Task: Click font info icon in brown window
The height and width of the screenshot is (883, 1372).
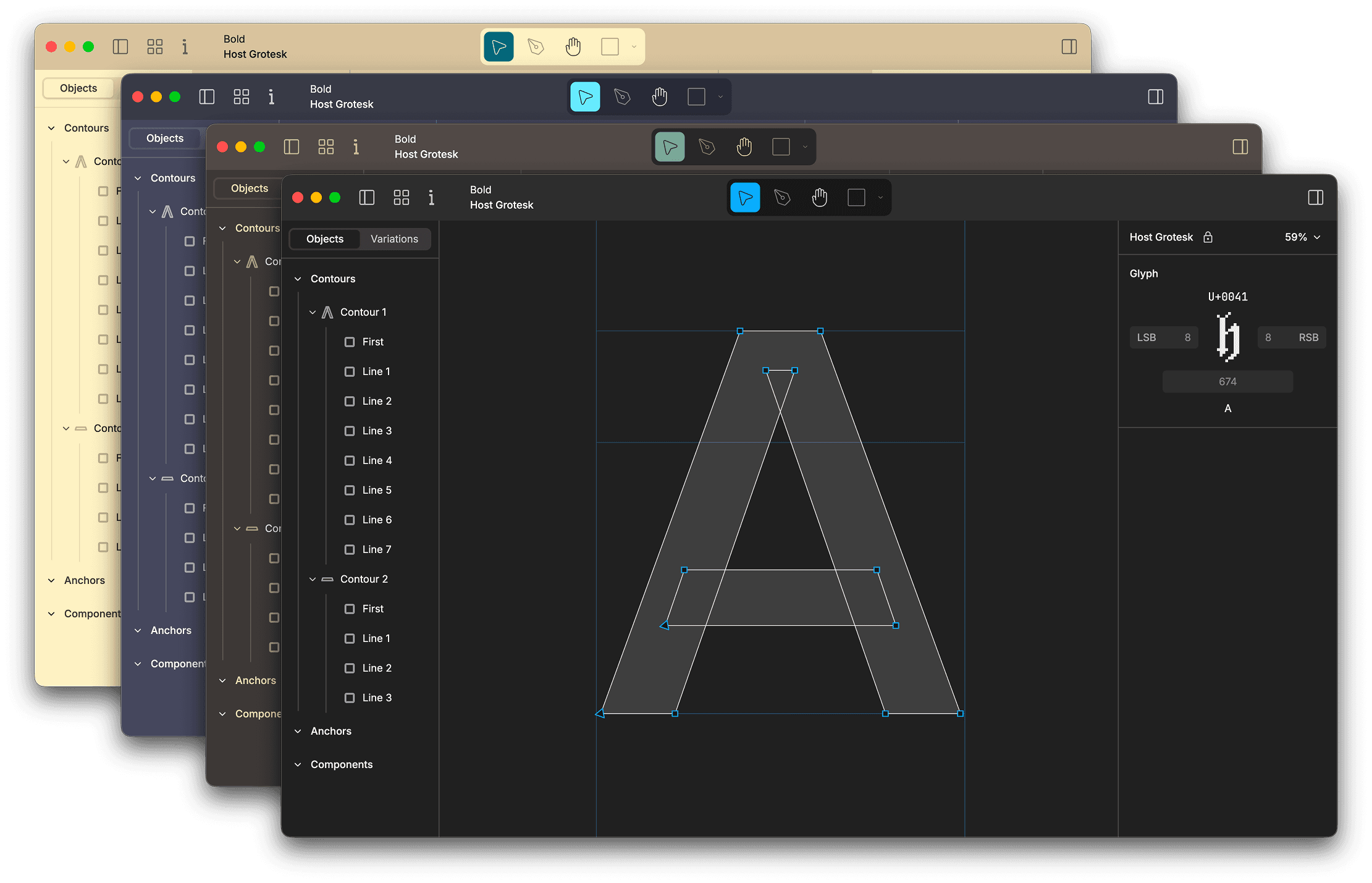Action: pos(356,147)
